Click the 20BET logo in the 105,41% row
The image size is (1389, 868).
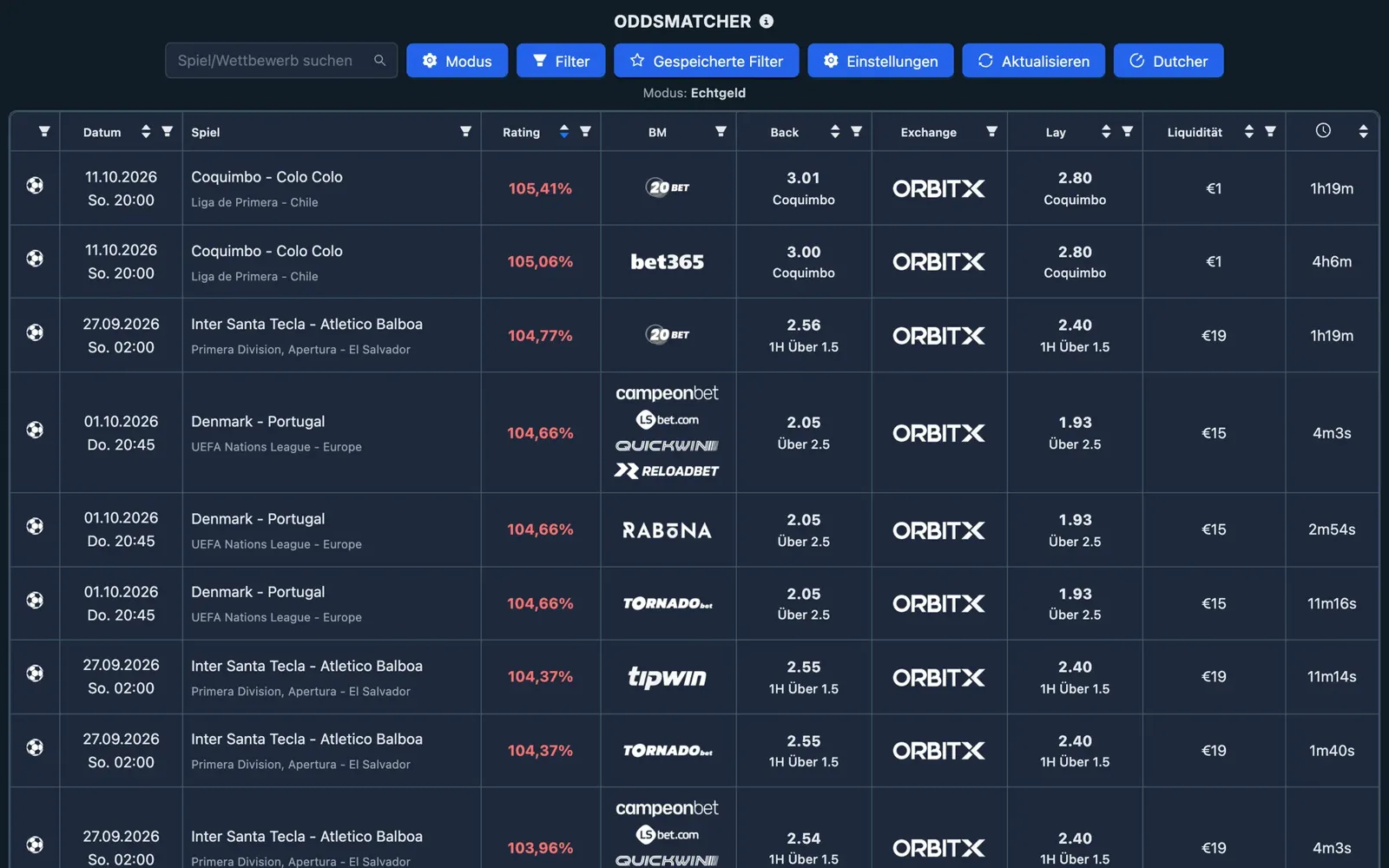click(668, 187)
